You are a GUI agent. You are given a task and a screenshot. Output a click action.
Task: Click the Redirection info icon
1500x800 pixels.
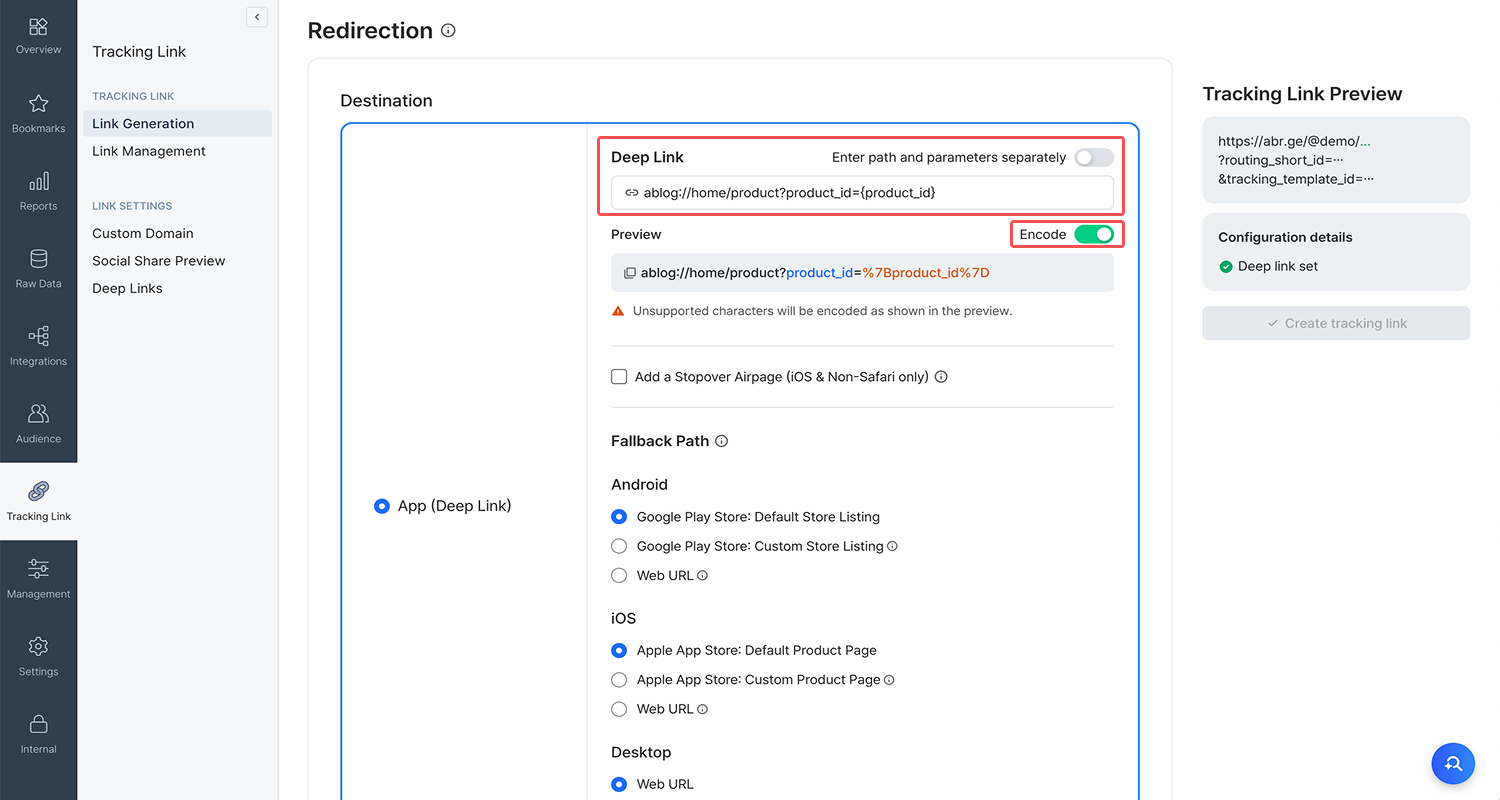pos(448,31)
